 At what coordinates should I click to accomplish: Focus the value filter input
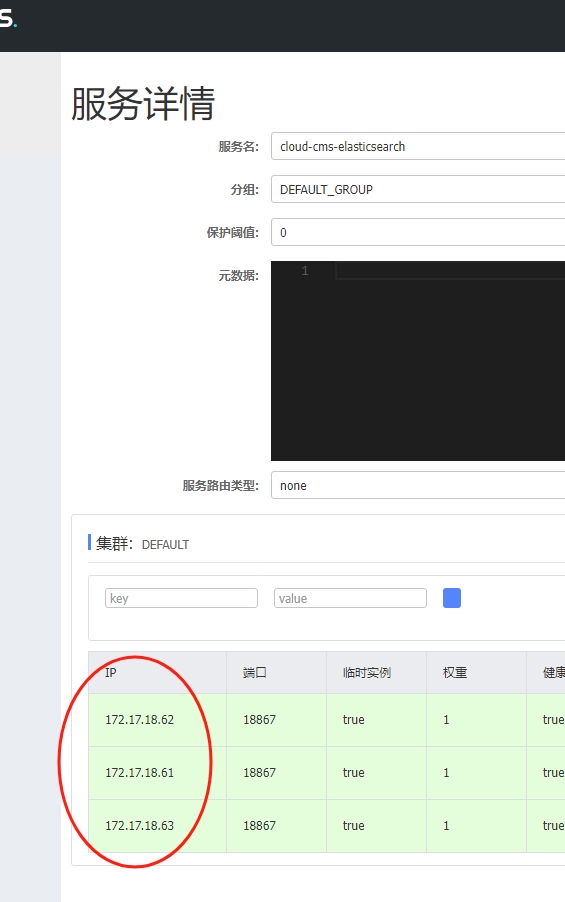click(x=350, y=598)
